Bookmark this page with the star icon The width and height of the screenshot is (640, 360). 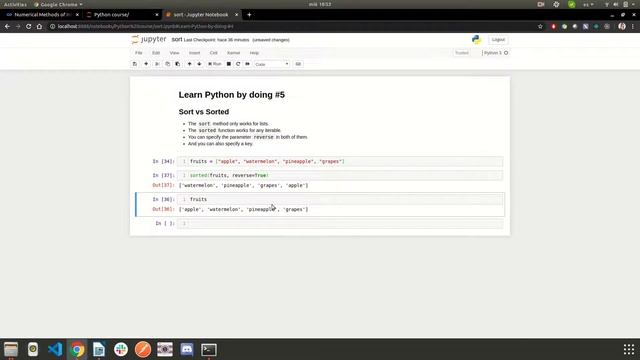[x=540, y=27]
